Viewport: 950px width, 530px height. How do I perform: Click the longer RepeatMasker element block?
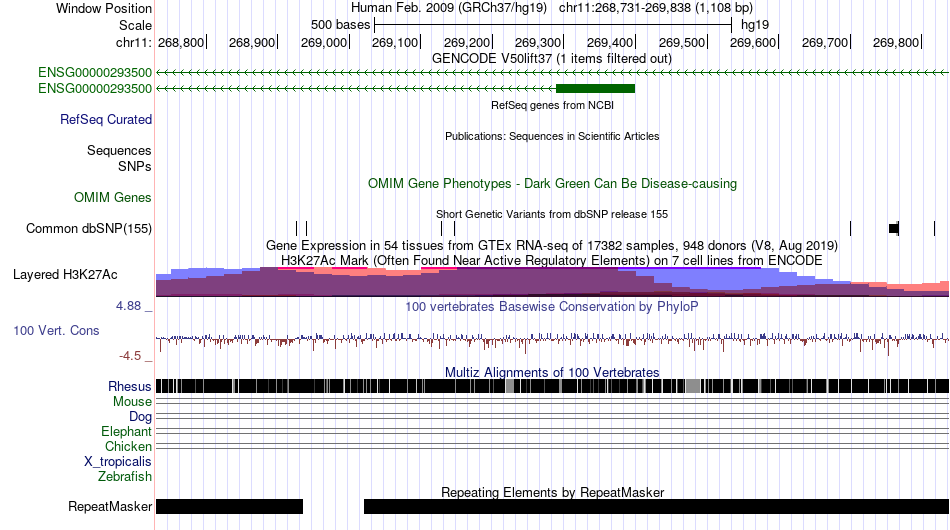656,506
